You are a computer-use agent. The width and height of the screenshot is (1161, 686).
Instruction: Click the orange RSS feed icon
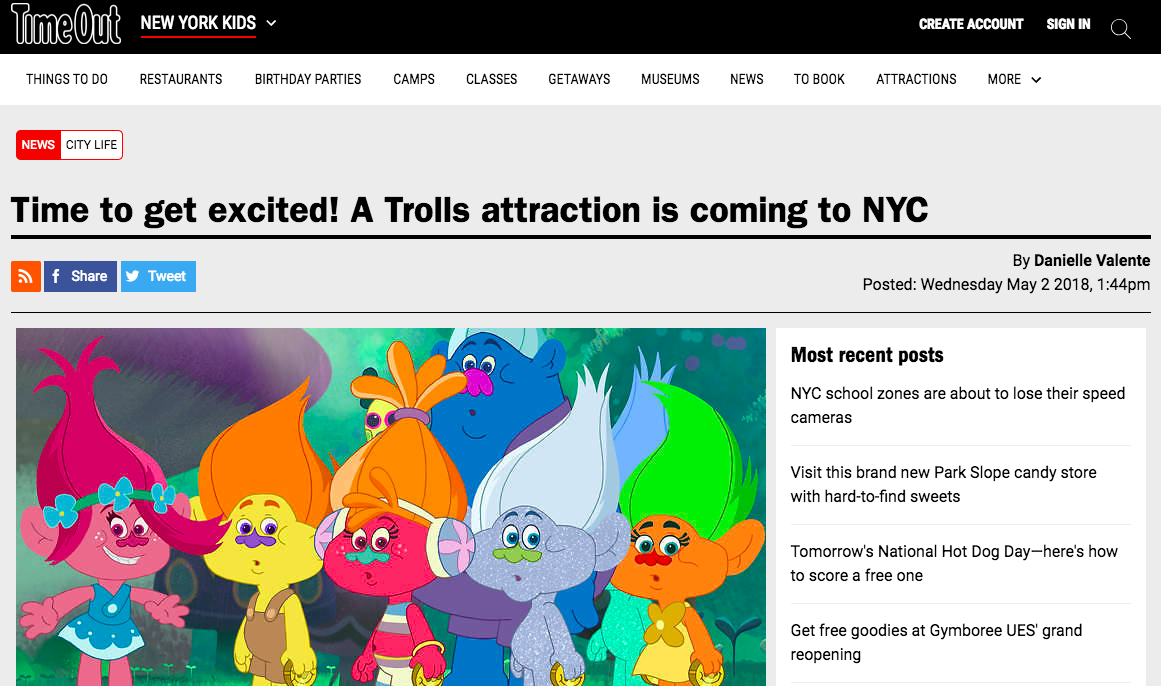[26, 276]
